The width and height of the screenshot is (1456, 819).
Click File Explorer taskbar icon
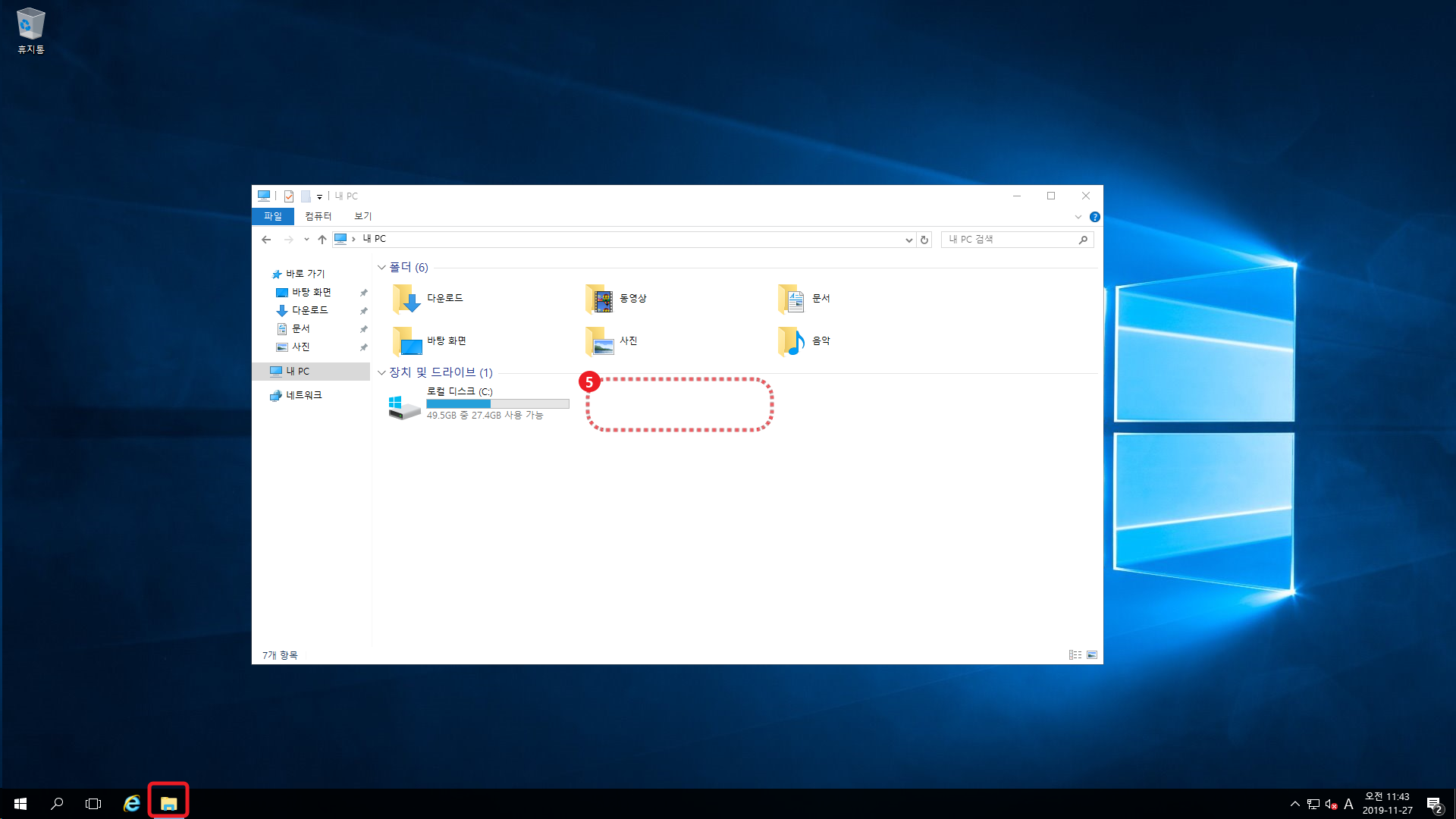[x=168, y=804]
